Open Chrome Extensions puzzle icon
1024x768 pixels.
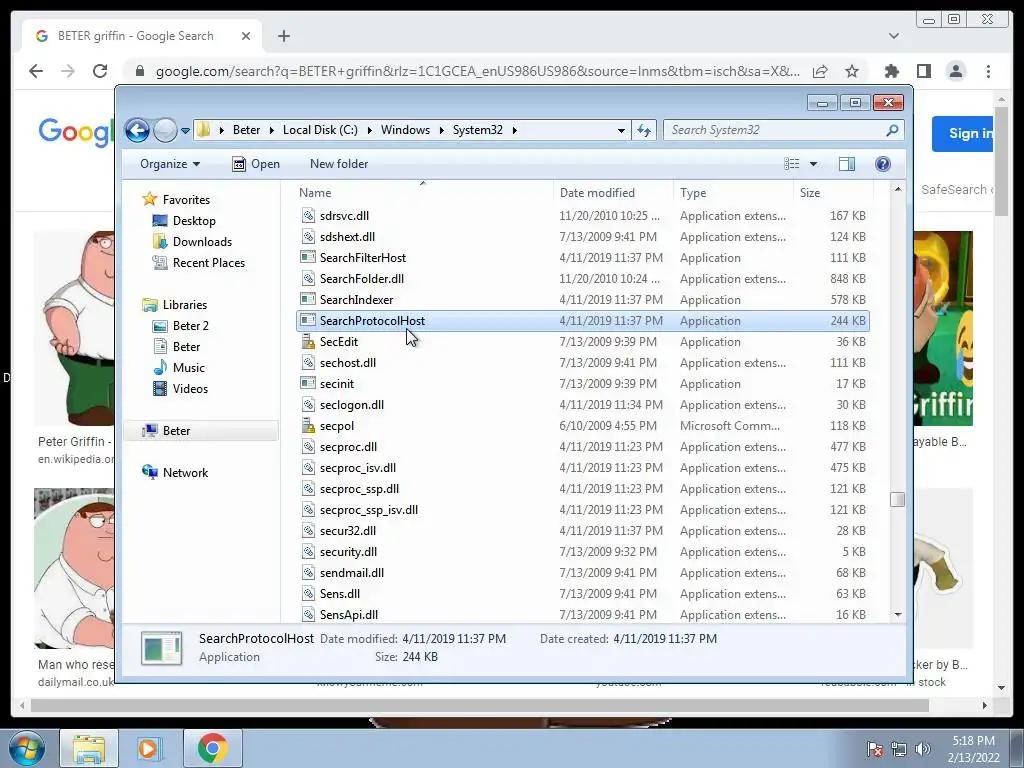(891, 71)
